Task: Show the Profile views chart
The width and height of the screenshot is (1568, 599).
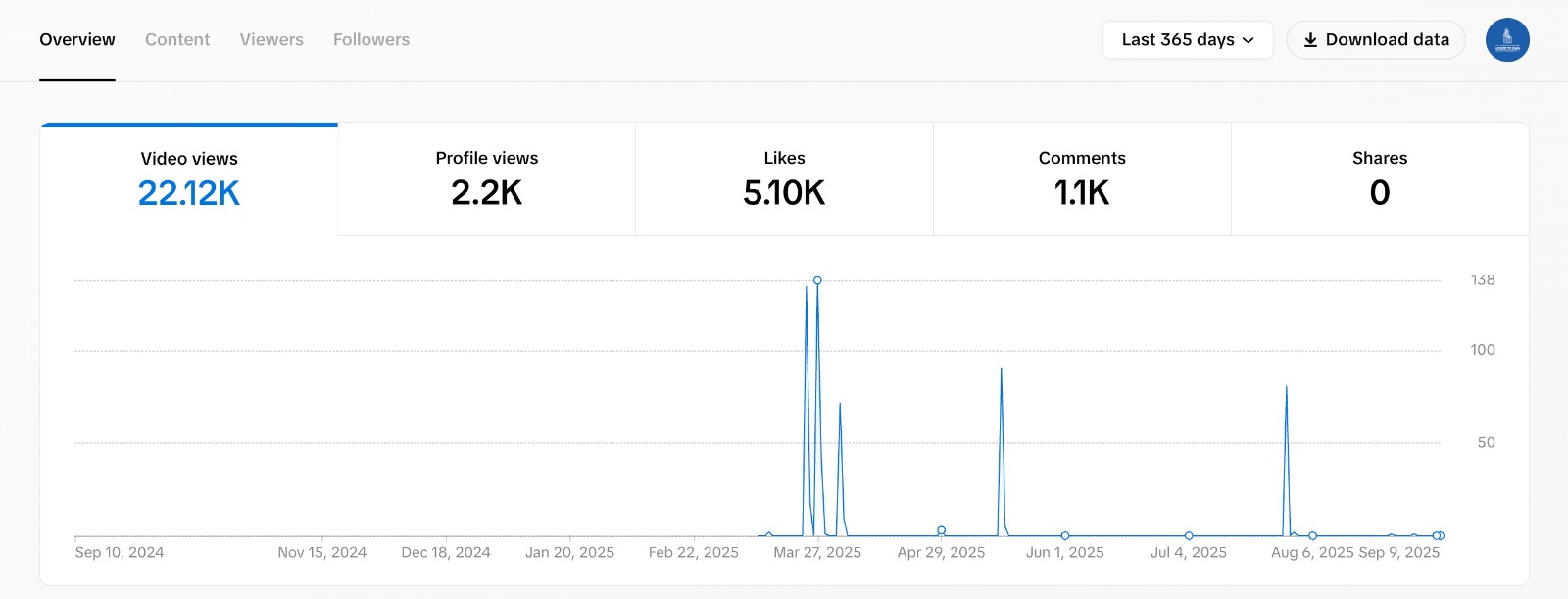Action: pyautogui.click(x=487, y=179)
